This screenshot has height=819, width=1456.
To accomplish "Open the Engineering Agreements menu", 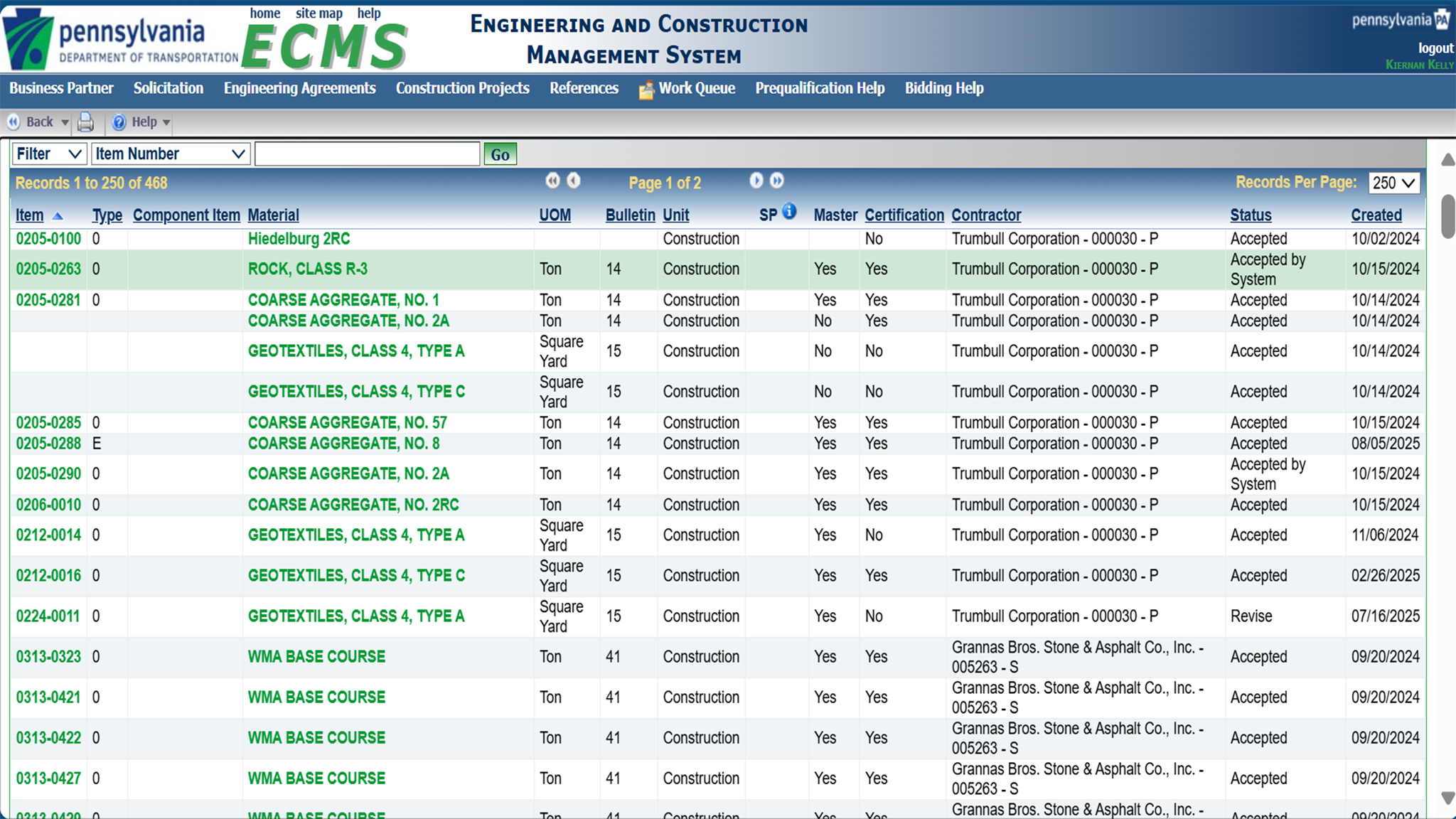I will [x=299, y=88].
